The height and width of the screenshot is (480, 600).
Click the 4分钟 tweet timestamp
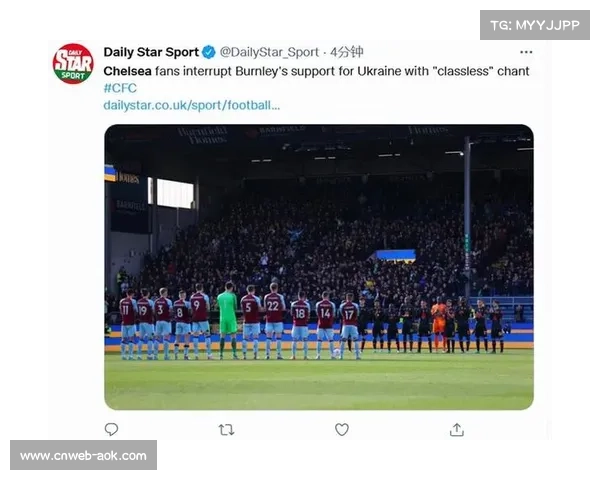point(347,52)
